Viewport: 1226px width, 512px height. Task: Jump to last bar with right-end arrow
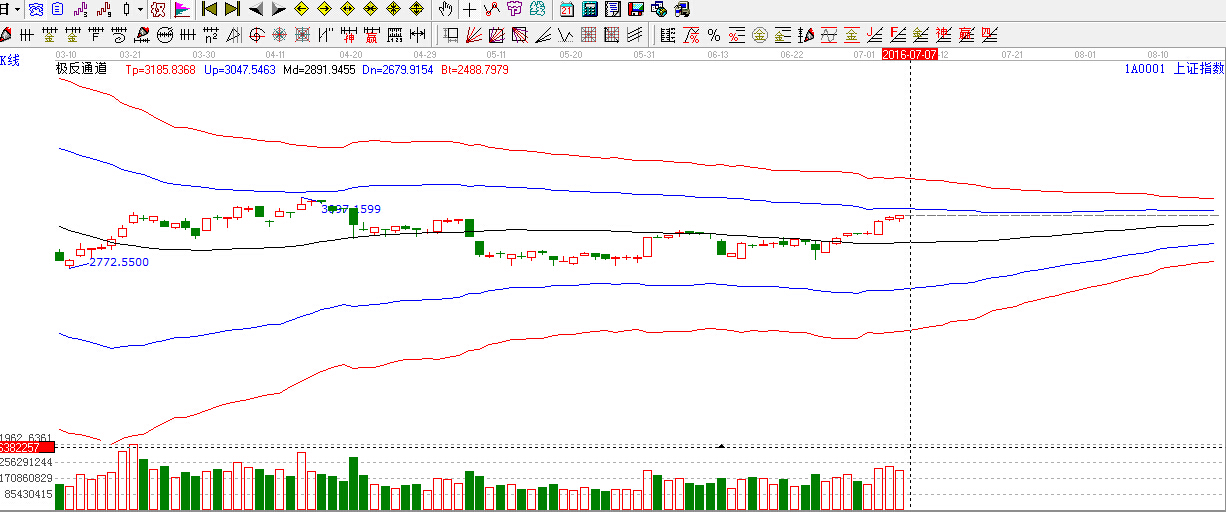(232, 10)
